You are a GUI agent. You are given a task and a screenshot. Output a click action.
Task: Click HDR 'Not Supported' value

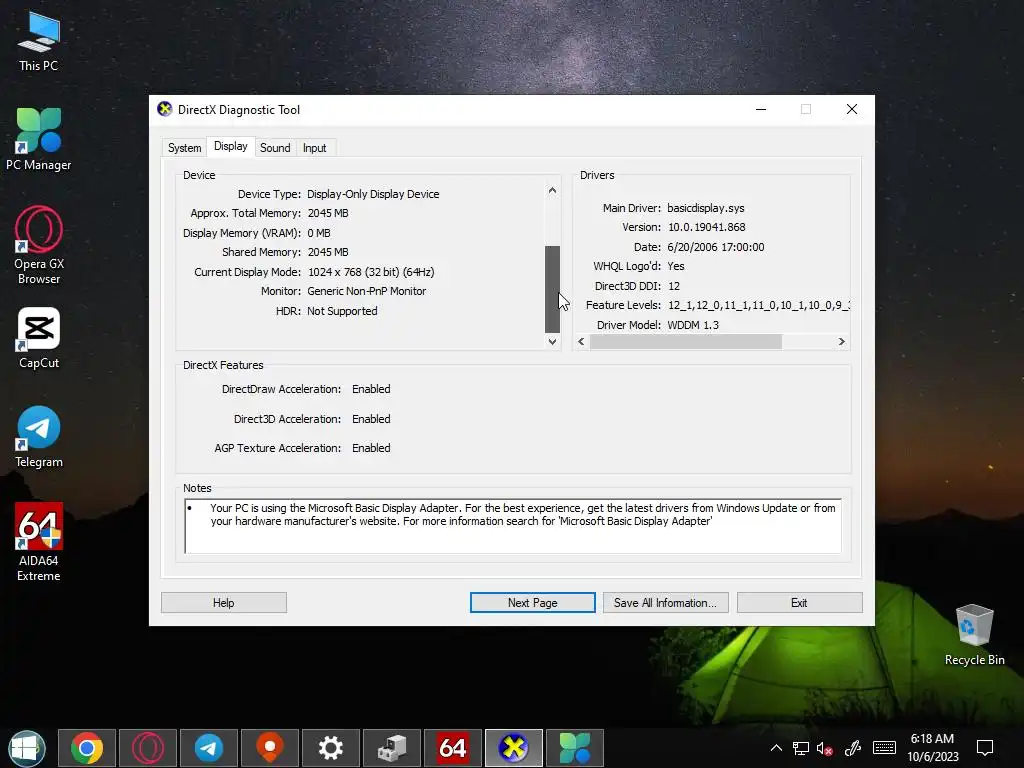click(342, 312)
